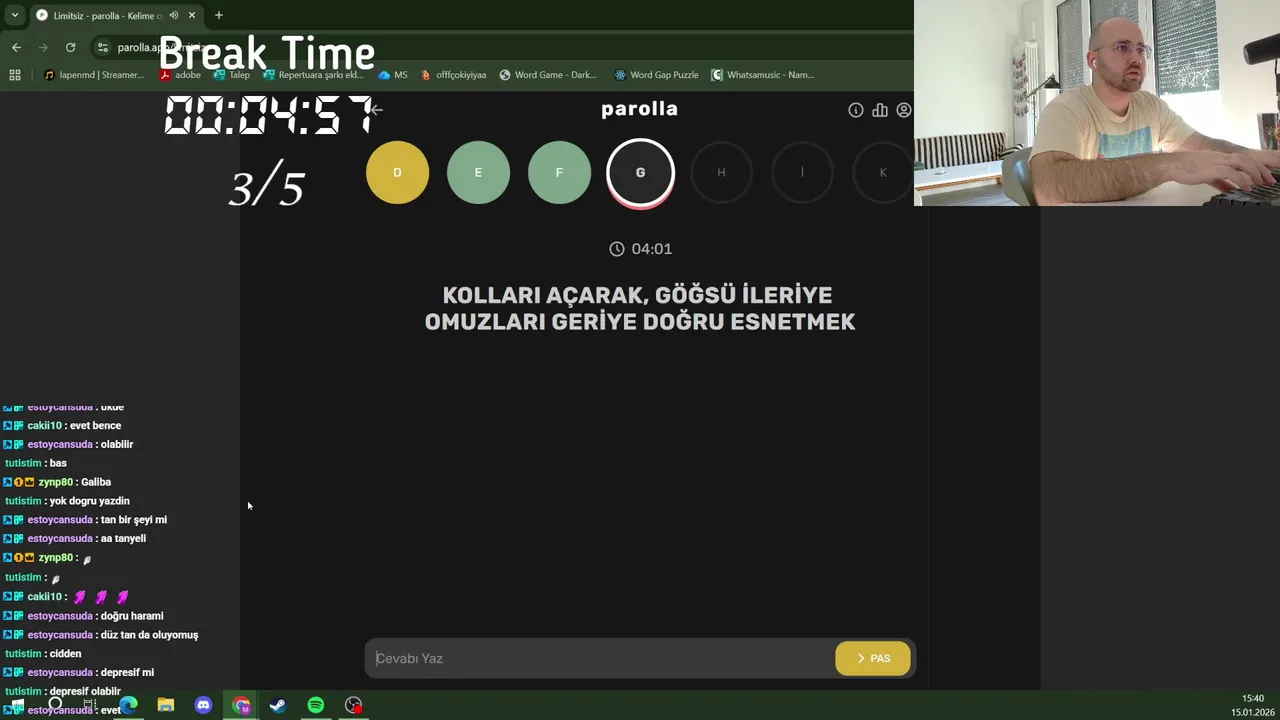The image size is (1280, 720).
Task: Select the dimmed letter H circle
Action: click(721, 172)
